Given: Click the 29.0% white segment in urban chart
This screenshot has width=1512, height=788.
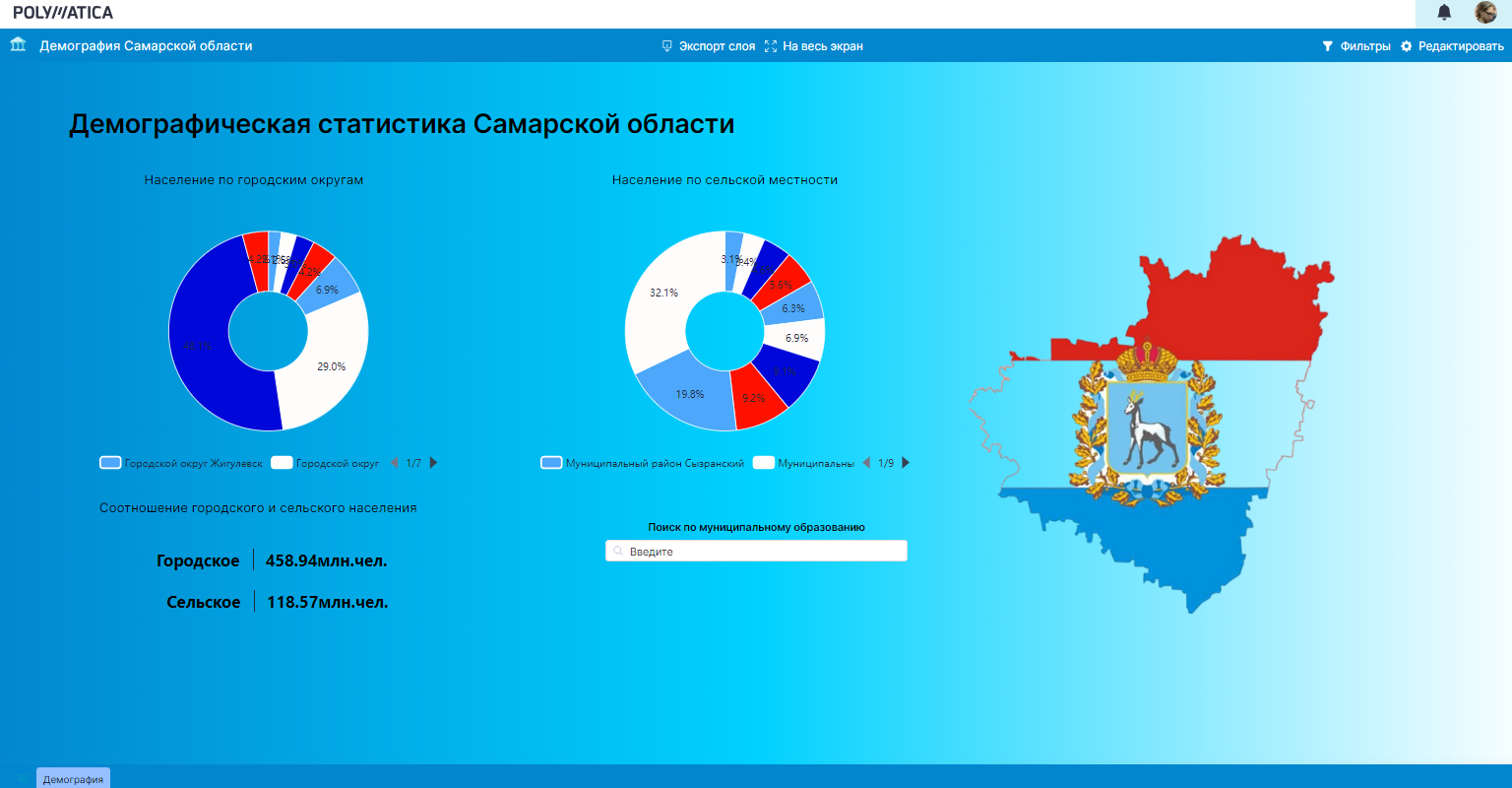Looking at the screenshot, I should [330, 364].
